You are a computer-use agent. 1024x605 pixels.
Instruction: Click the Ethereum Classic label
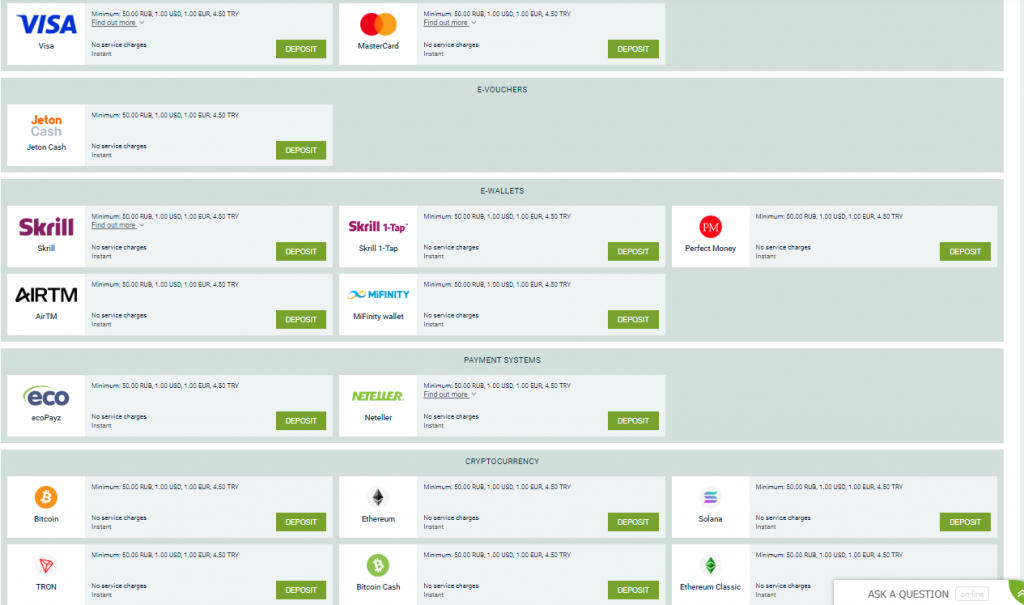[x=711, y=587]
